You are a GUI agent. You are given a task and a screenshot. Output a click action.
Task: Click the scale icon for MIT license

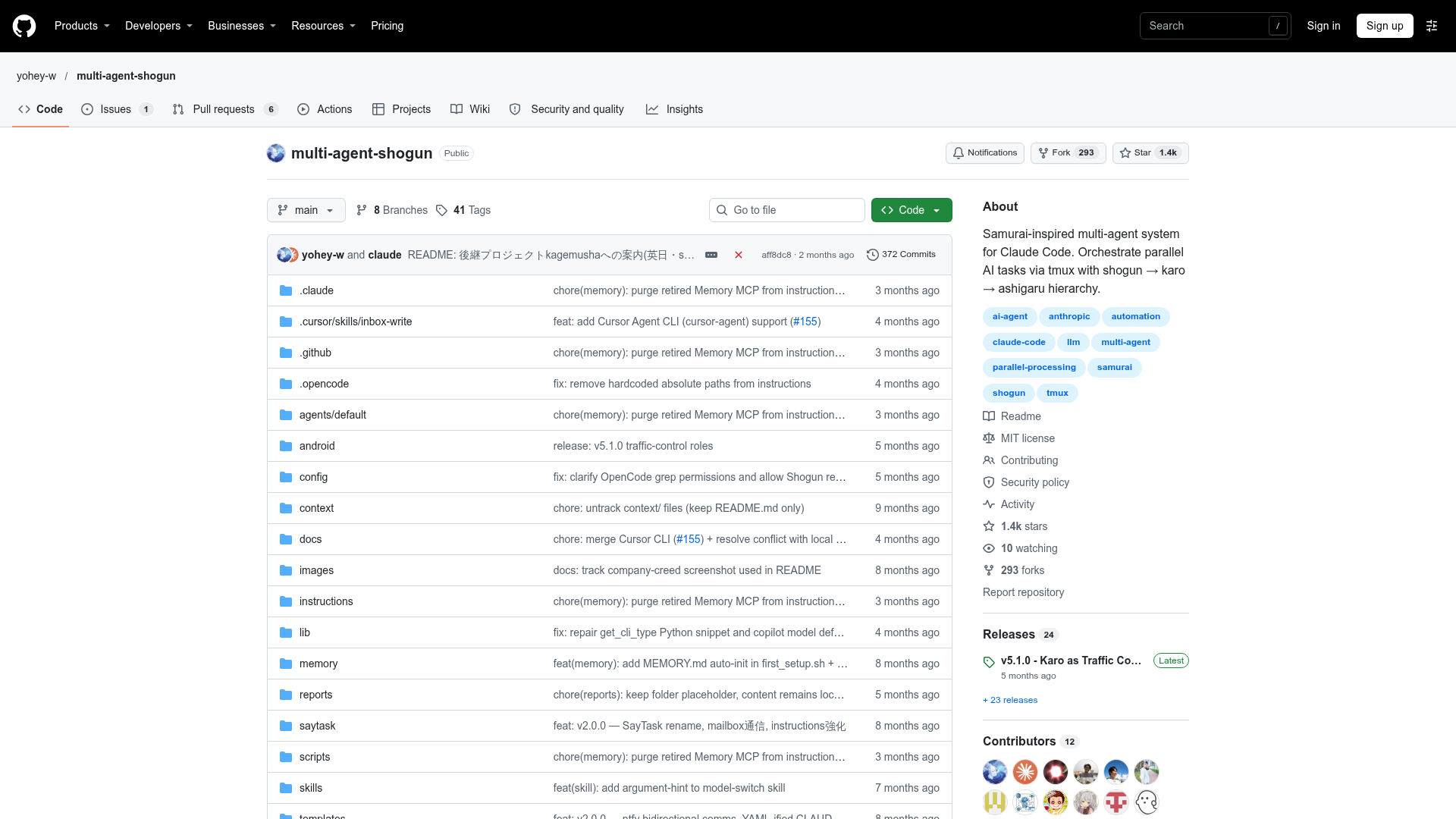point(989,438)
